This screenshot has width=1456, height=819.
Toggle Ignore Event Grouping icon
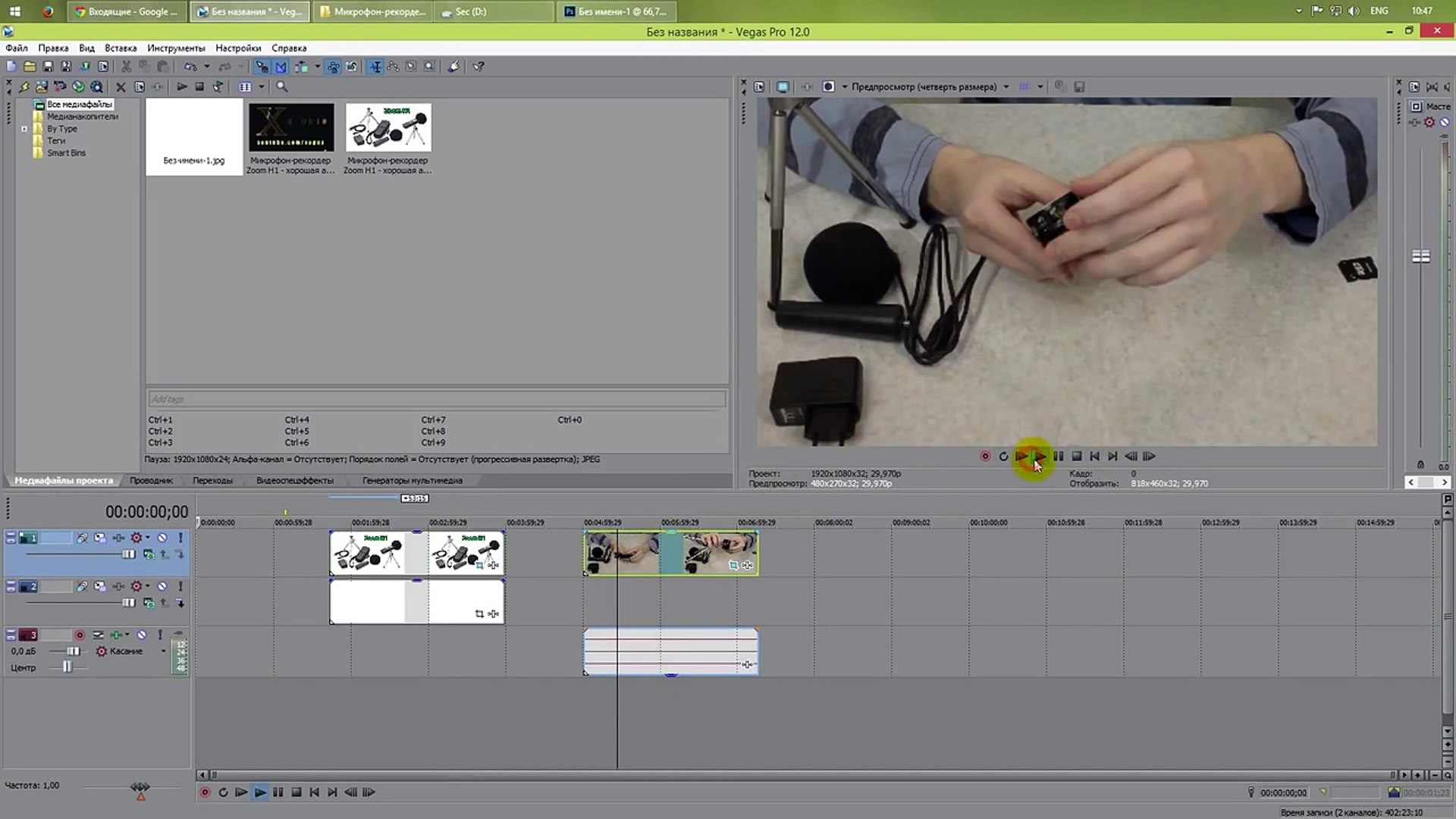coord(352,67)
